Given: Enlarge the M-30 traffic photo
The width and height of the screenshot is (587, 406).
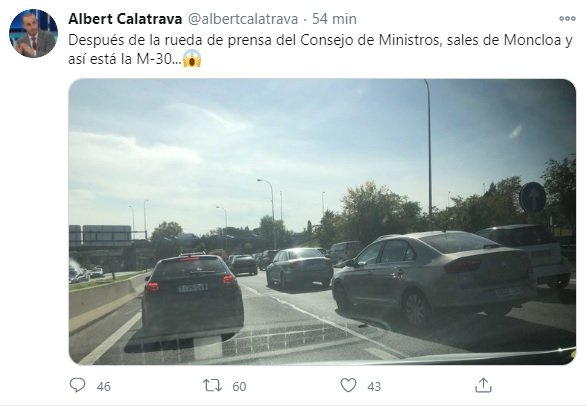Looking at the screenshot, I should pyautogui.click(x=322, y=222).
